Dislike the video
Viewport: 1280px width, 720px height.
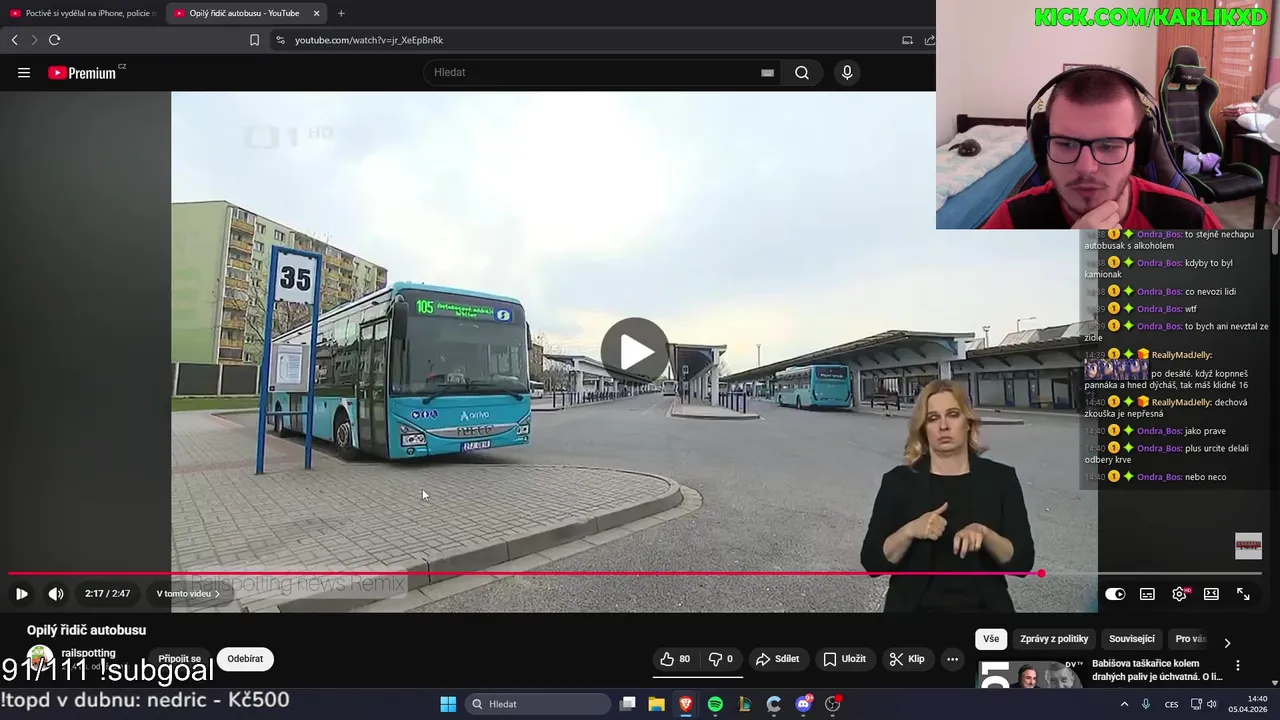click(x=720, y=659)
